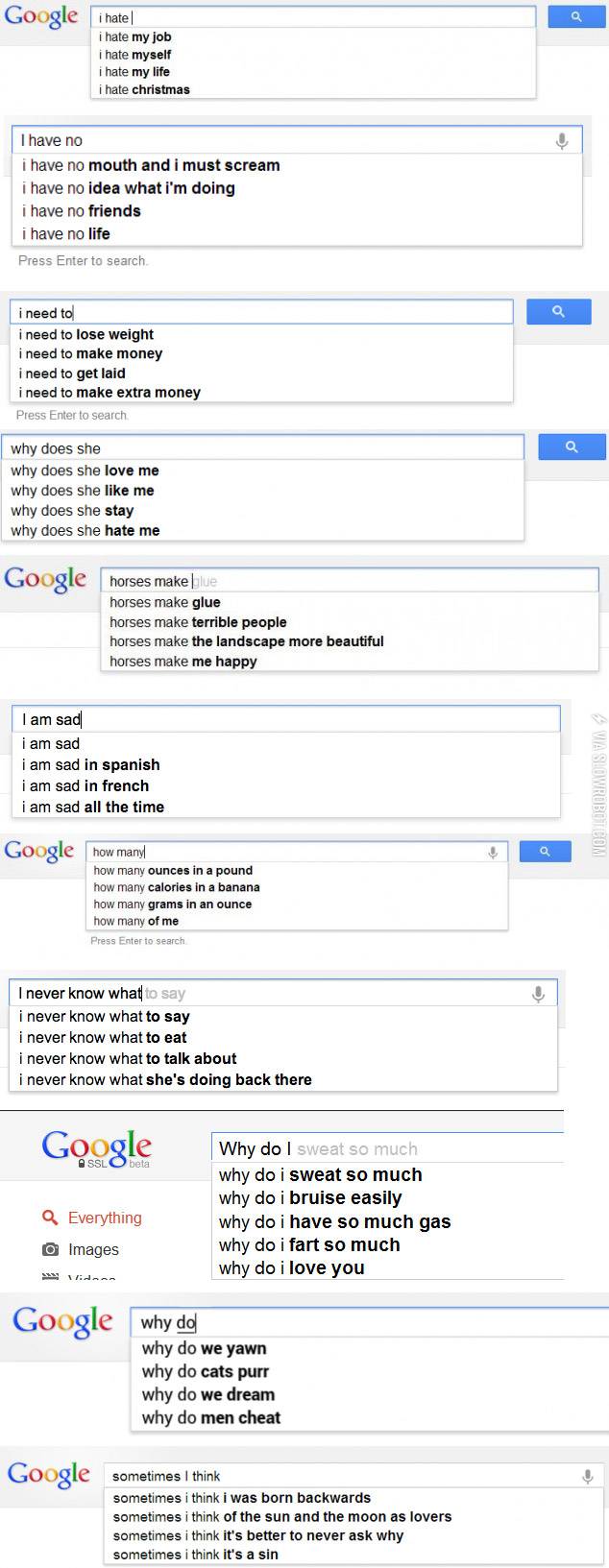The height and width of the screenshot is (1568, 609).
Task: Click search button beside the 'i hate' query
Action: (x=576, y=16)
